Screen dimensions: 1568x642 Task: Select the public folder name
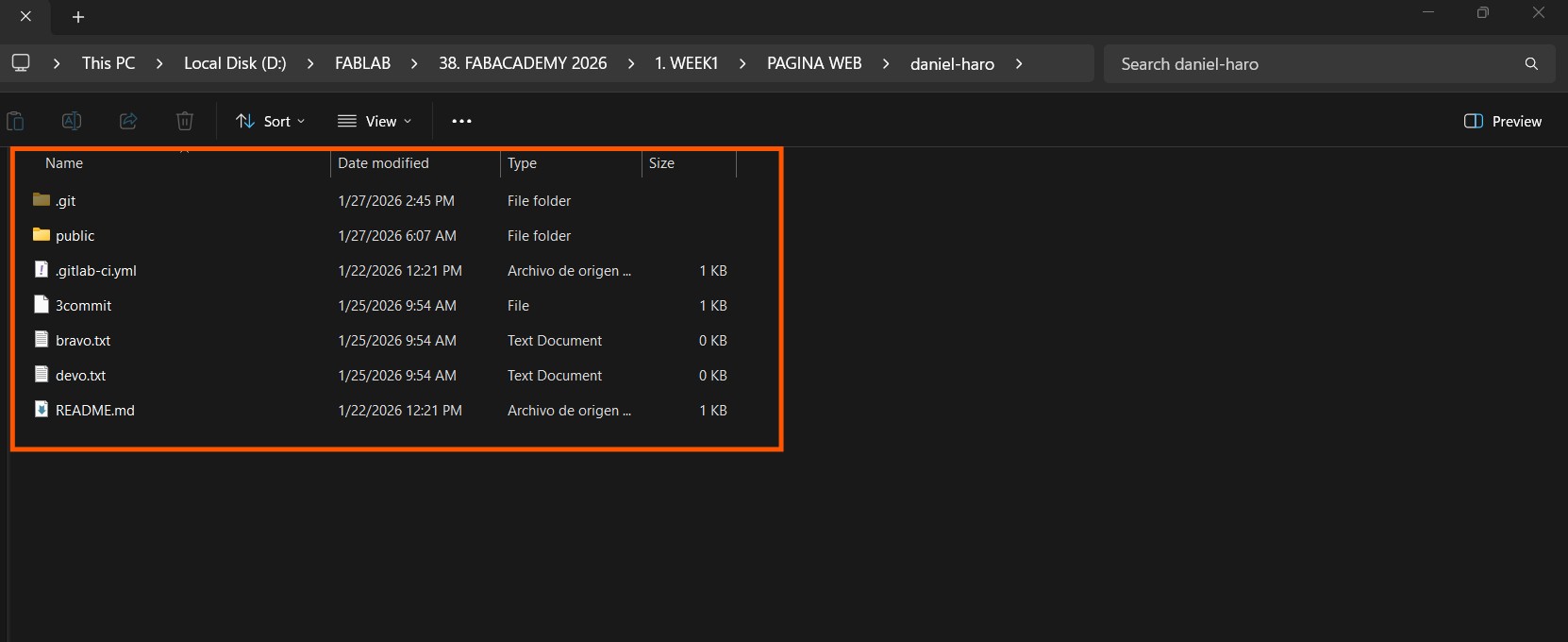coord(75,236)
